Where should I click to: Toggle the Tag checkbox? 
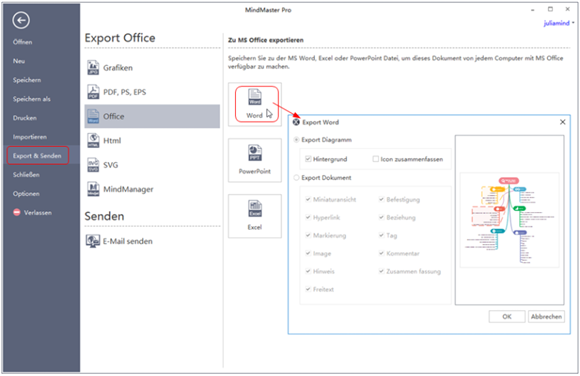(x=381, y=235)
